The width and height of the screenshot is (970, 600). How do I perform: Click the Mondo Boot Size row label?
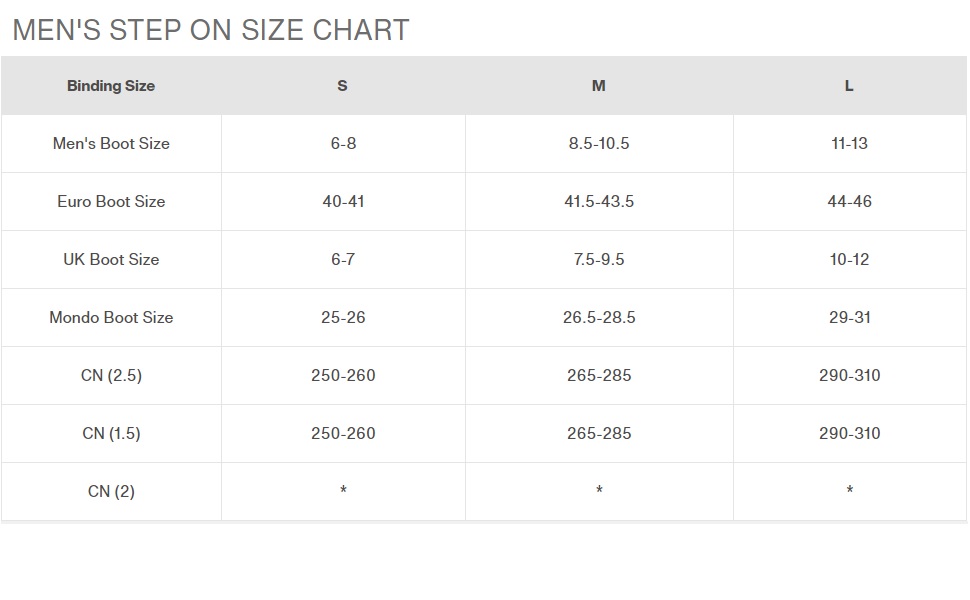click(111, 318)
